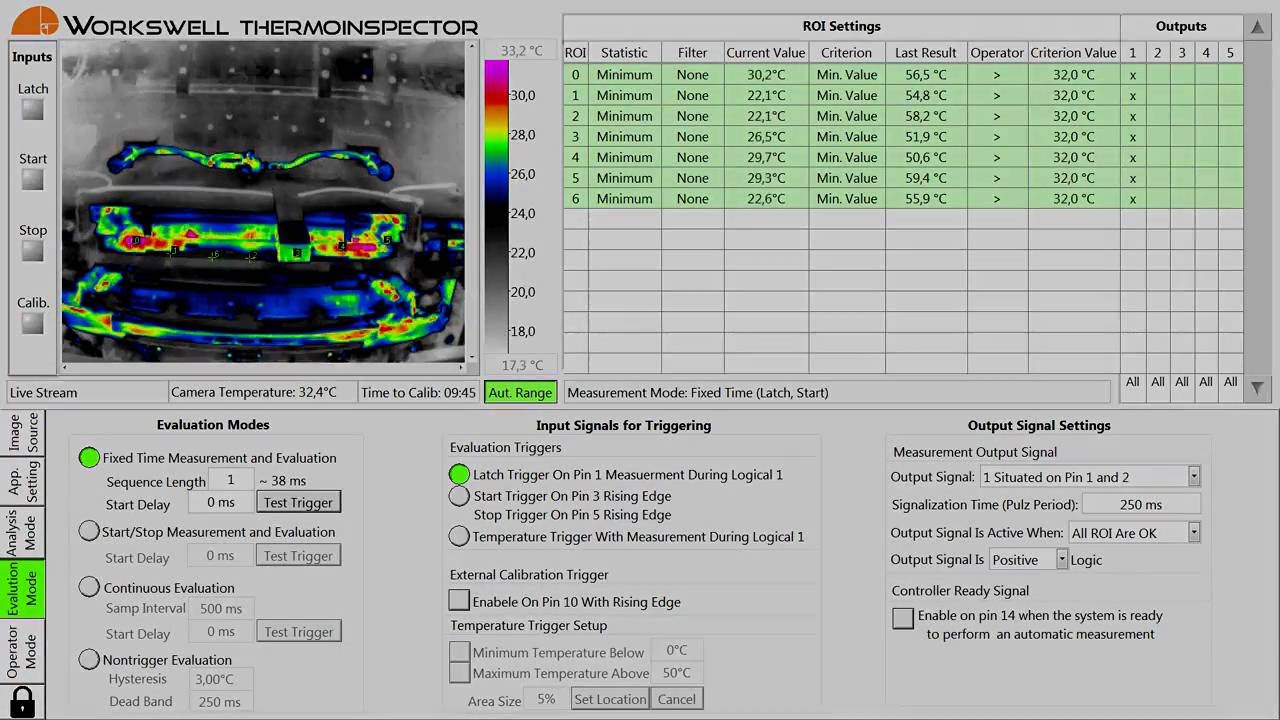
Task: Select Continuous Evaluation mode
Action: (x=89, y=588)
